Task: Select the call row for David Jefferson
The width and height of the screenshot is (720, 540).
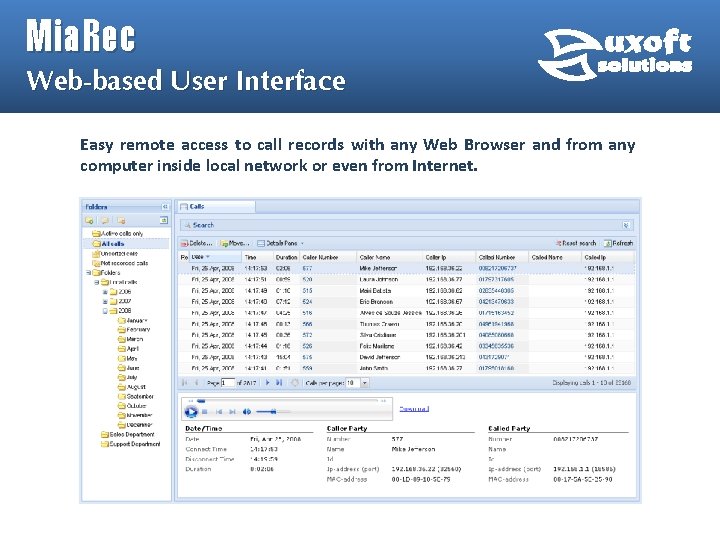Action: tap(407, 357)
